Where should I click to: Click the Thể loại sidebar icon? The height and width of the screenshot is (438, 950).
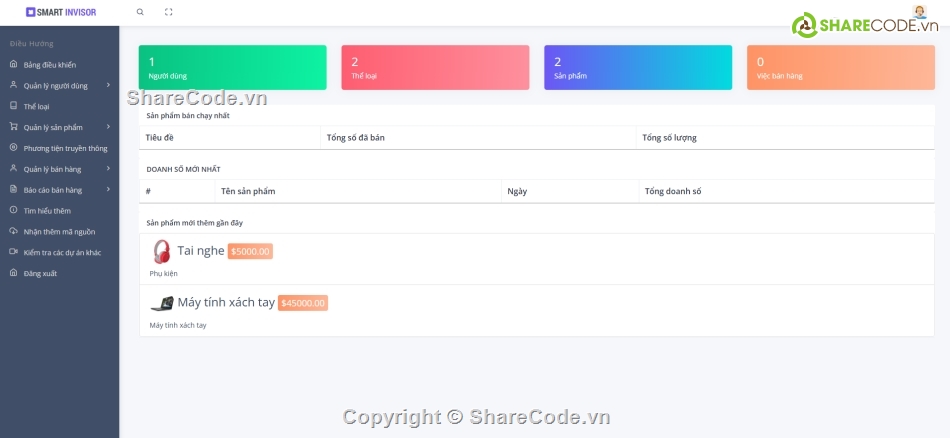13,105
